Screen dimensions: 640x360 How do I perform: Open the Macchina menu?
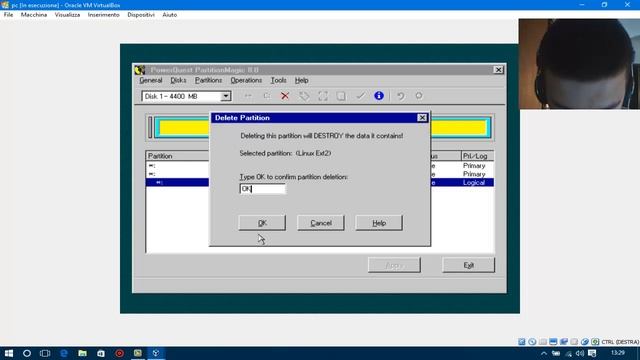(x=34, y=15)
